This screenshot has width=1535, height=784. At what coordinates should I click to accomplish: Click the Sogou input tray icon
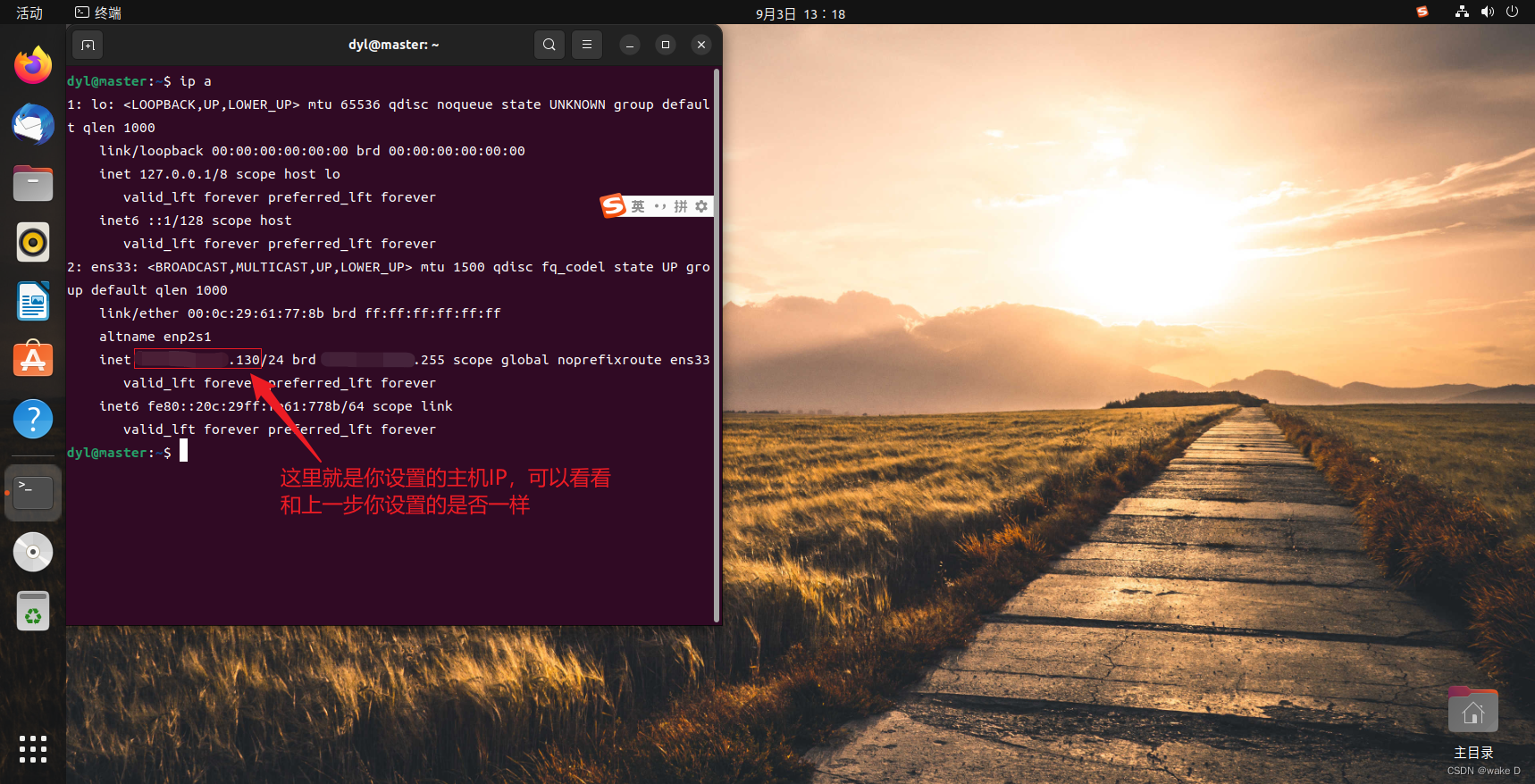1422,12
